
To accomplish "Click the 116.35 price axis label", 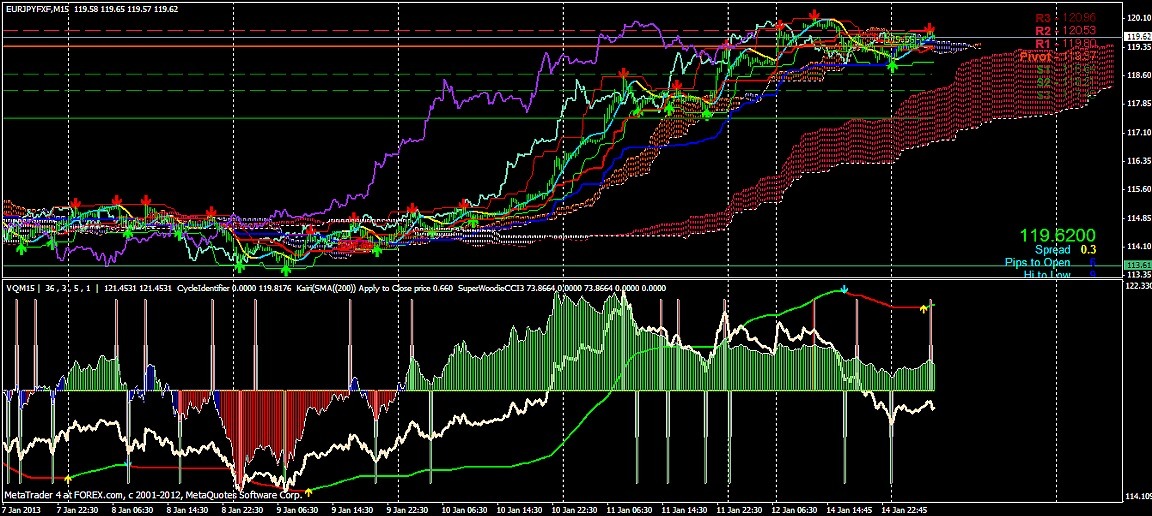I will tap(1139, 160).
